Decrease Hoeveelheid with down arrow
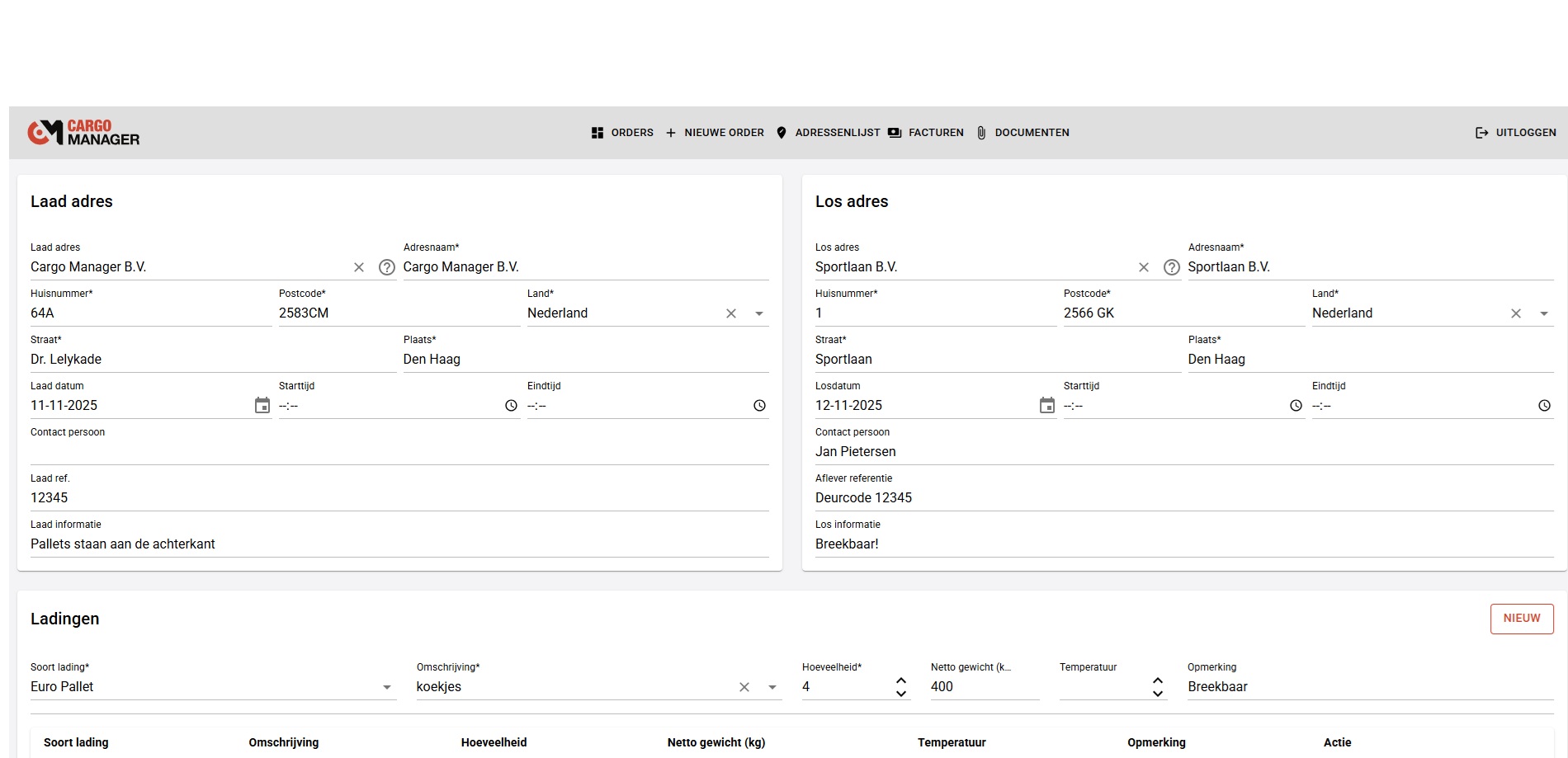Screen dimensions: 1568x758 click(x=901, y=694)
